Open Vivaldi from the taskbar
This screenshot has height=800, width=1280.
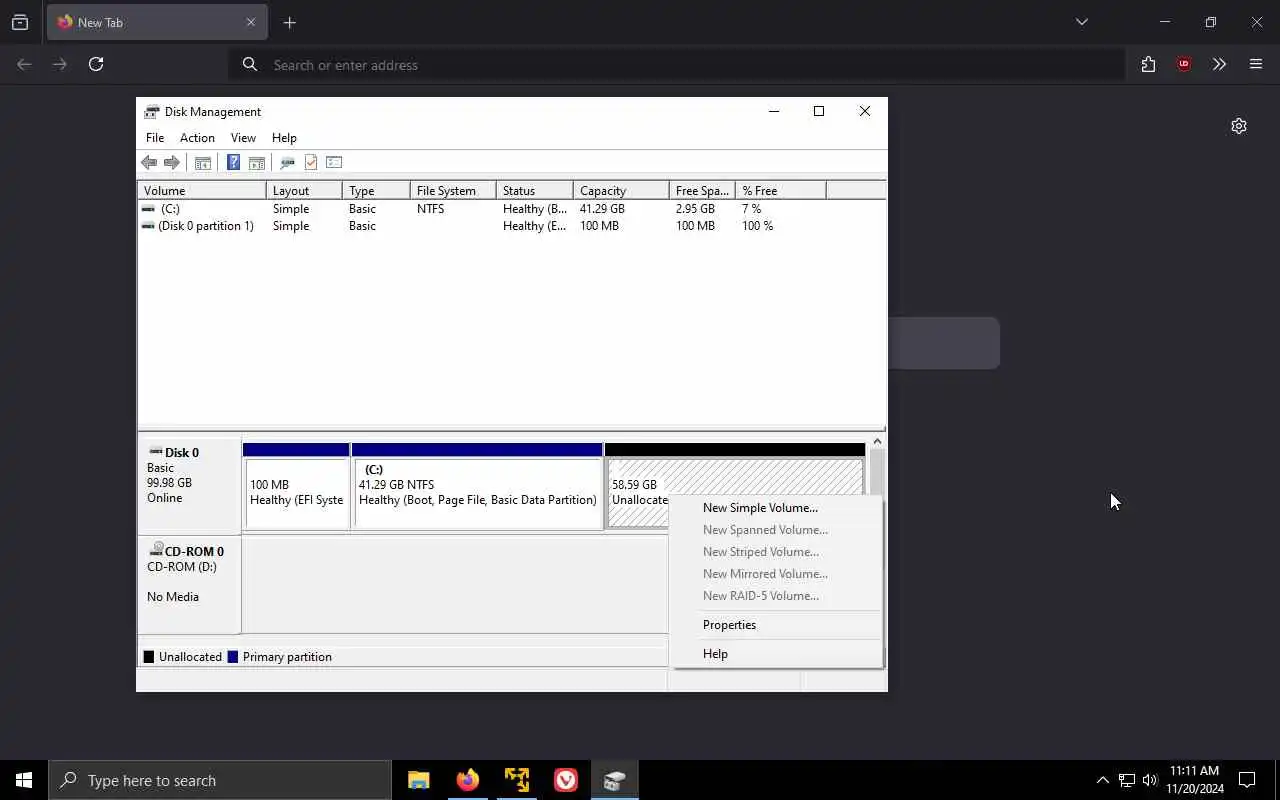[566, 780]
